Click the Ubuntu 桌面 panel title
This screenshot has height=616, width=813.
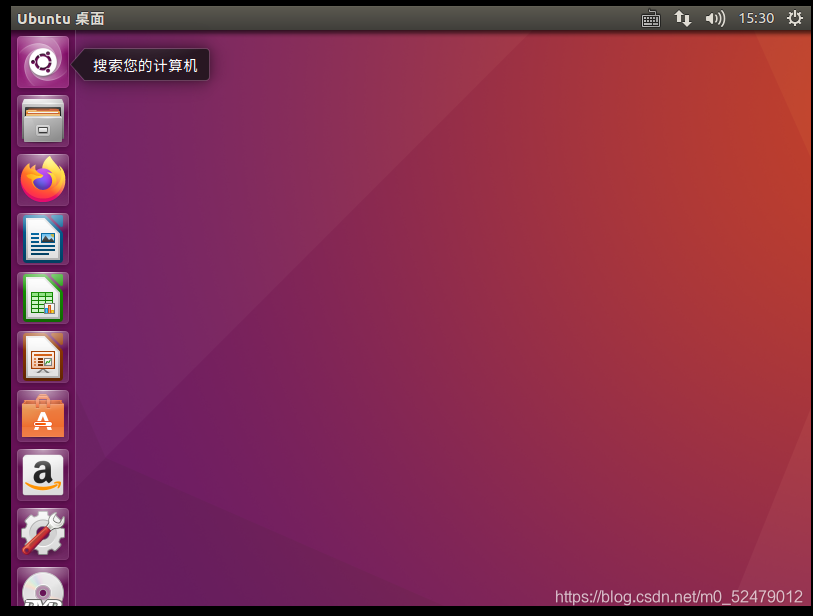pyautogui.click(x=61, y=19)
